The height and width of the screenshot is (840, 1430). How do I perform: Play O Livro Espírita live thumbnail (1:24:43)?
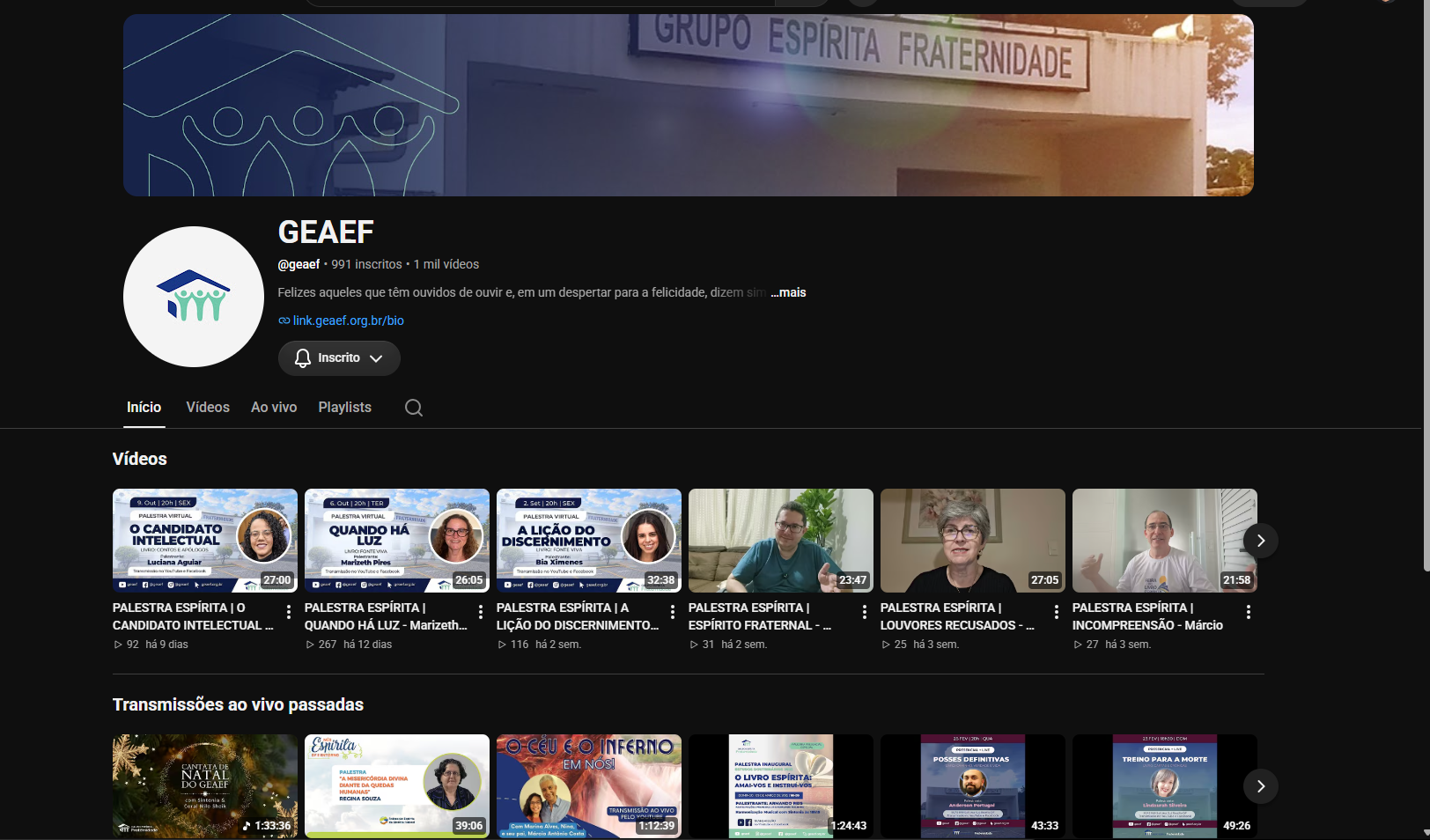coord(781,786)
